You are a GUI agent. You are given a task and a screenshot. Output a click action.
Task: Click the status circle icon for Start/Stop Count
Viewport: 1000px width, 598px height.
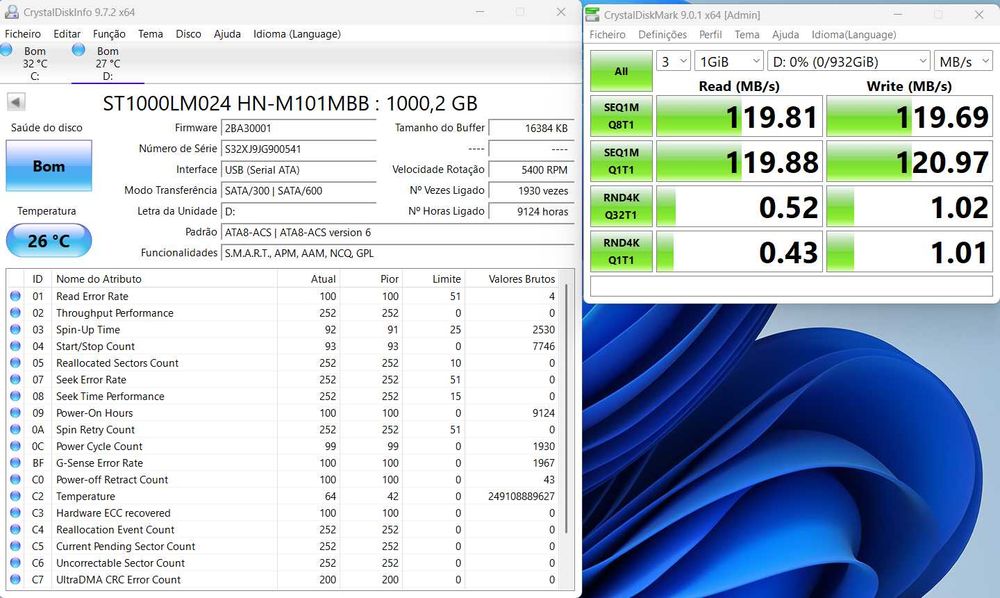click(15, 346)
